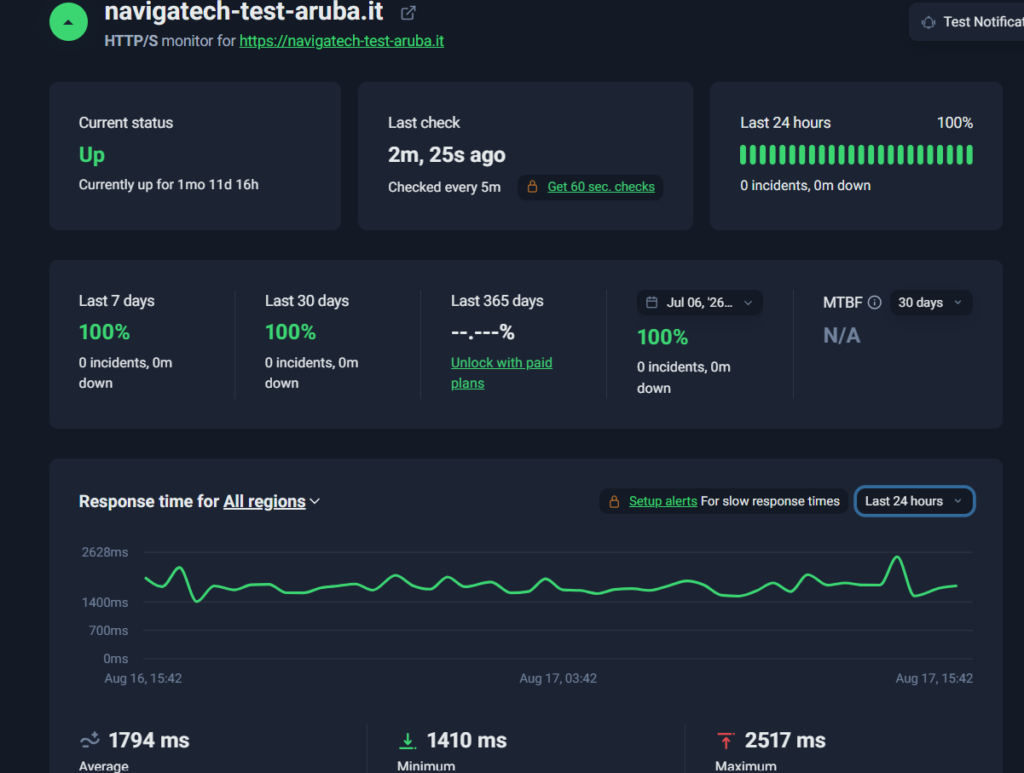Click the Get 60 sec. checks link
Viewport: 1024px width, 773px height.
[601, 187]
